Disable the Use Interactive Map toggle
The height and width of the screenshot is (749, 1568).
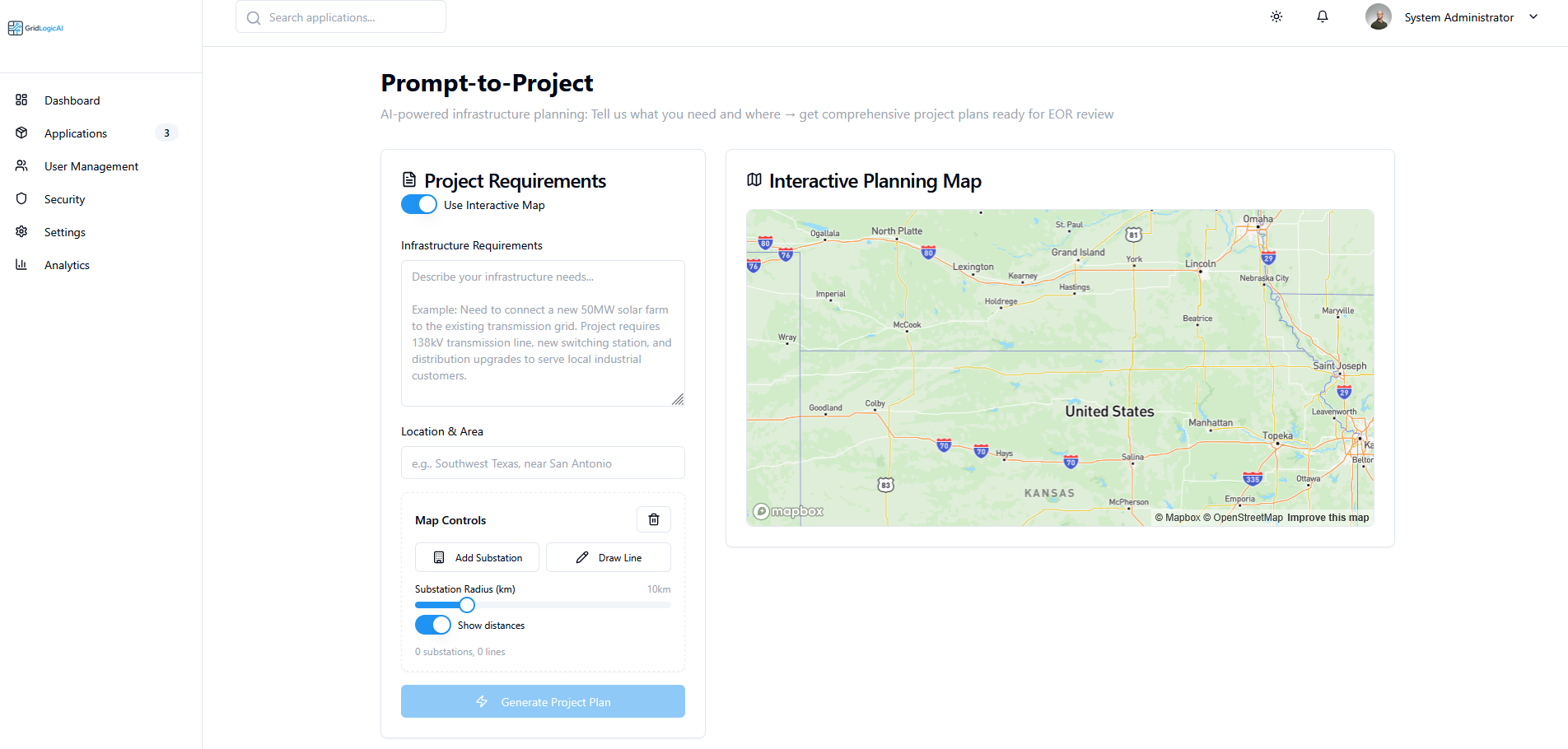coord(418,204)
